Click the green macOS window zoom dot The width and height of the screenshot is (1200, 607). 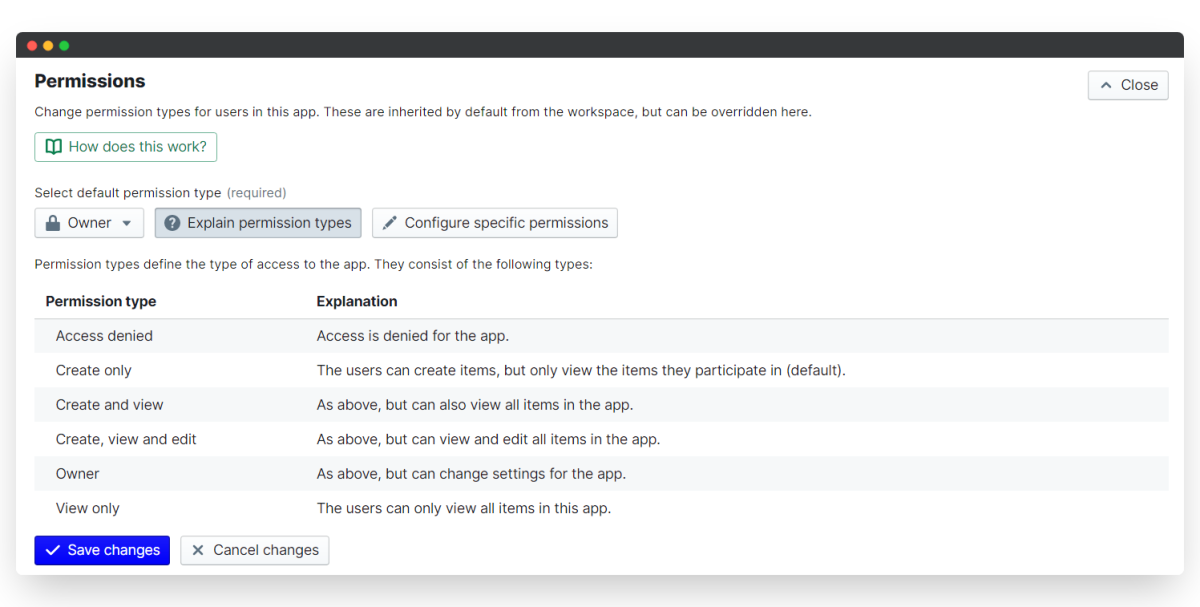tap(64, 46)
